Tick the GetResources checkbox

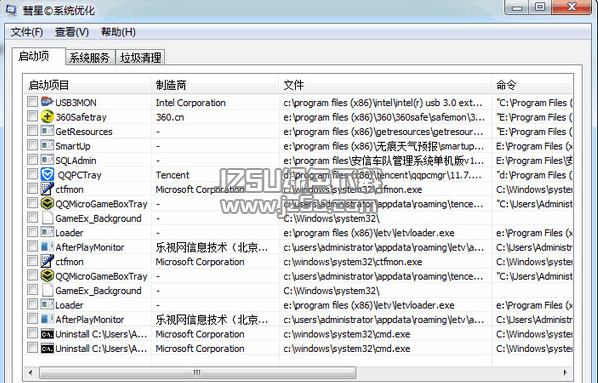coord(32,130)
